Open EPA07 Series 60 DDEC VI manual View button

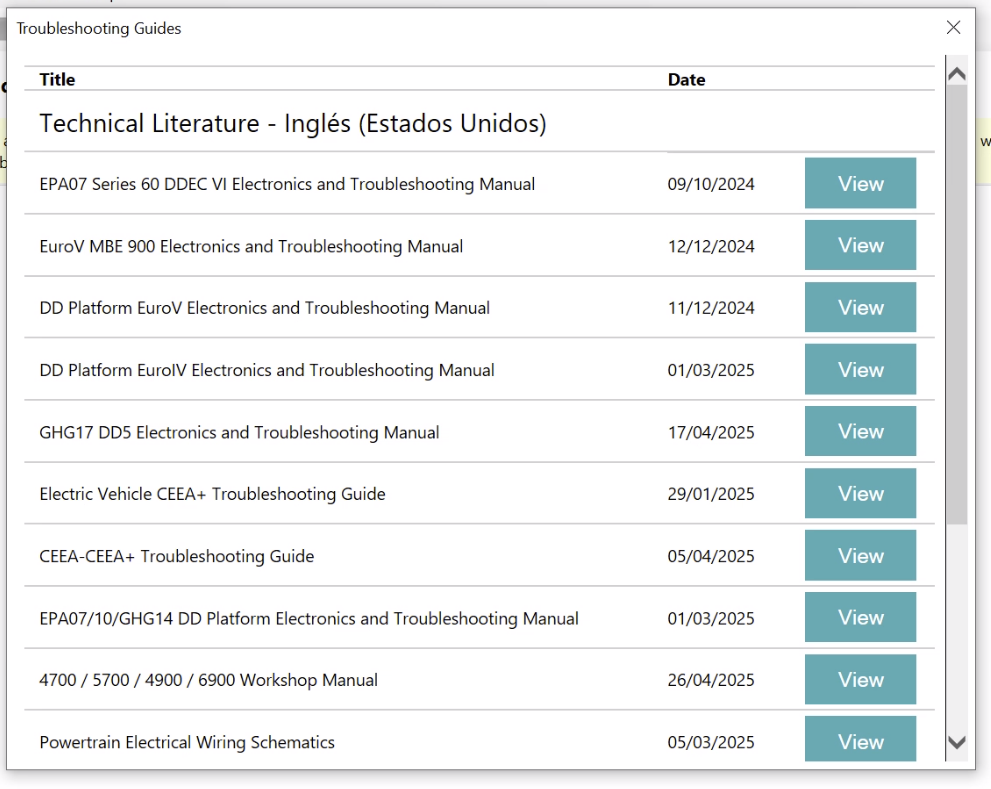click(860, 184)
